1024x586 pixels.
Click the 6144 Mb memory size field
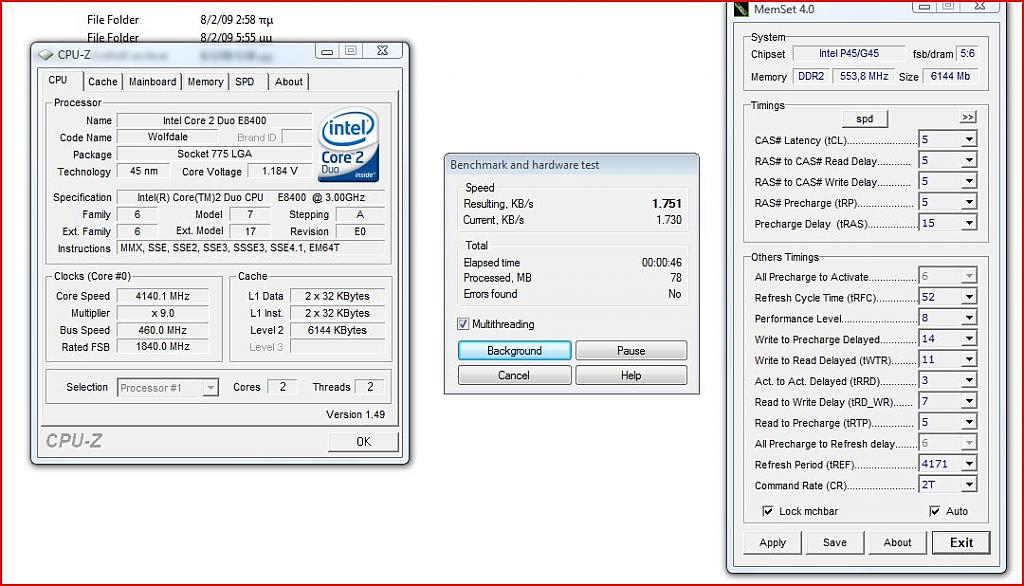[950, 76]
